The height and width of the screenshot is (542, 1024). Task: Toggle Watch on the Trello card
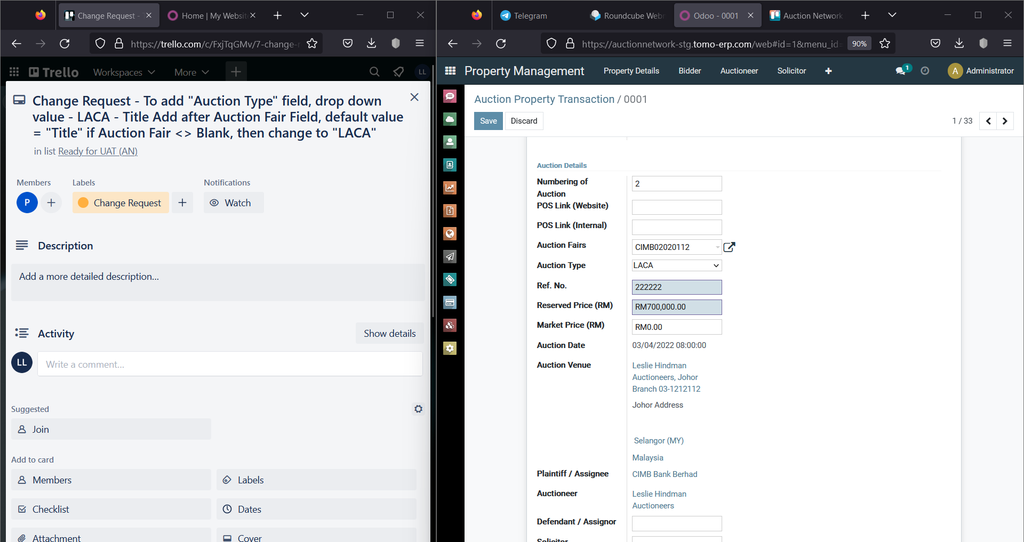[x=233, y=202]
